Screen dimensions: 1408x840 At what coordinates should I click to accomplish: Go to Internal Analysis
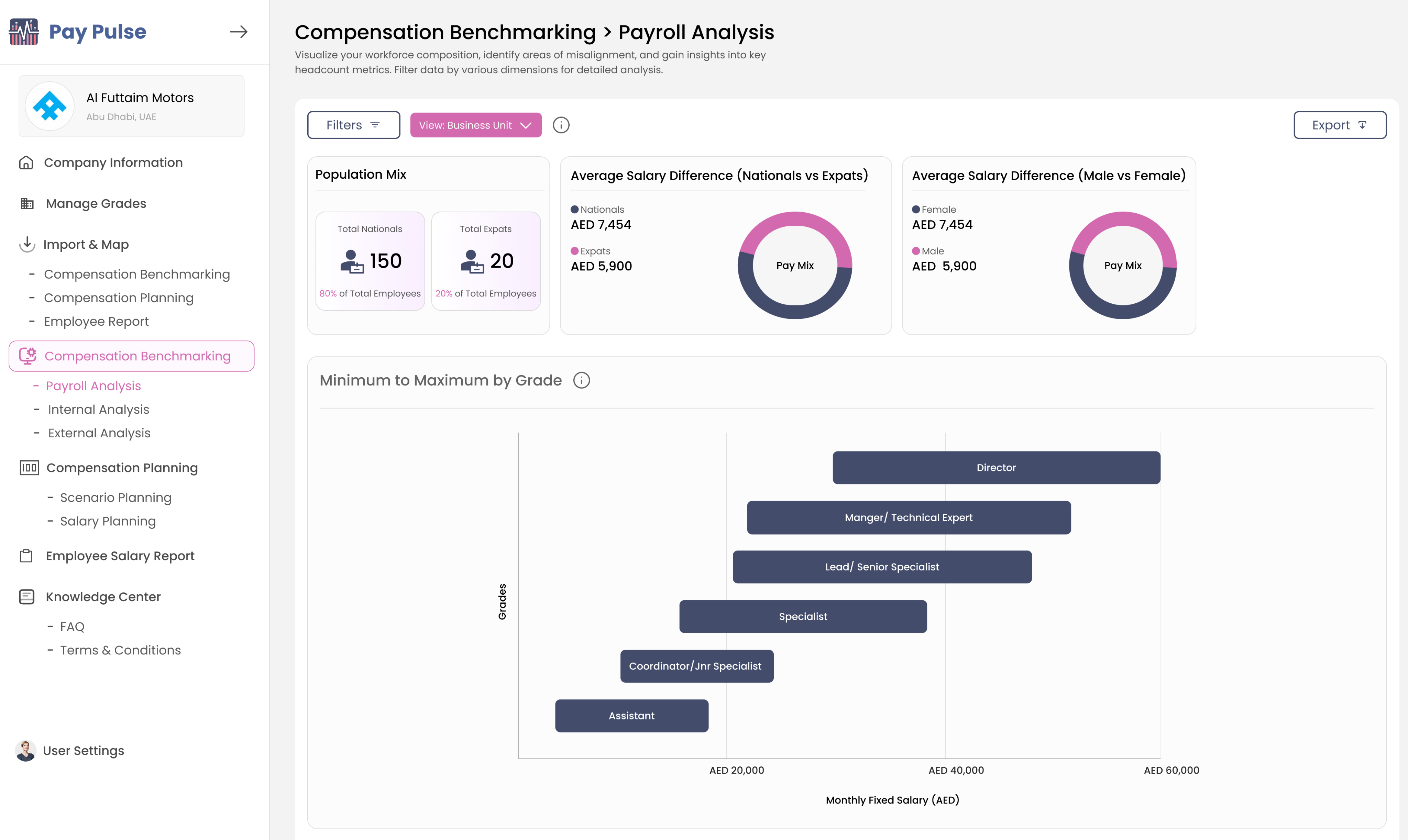click(99, 409)
